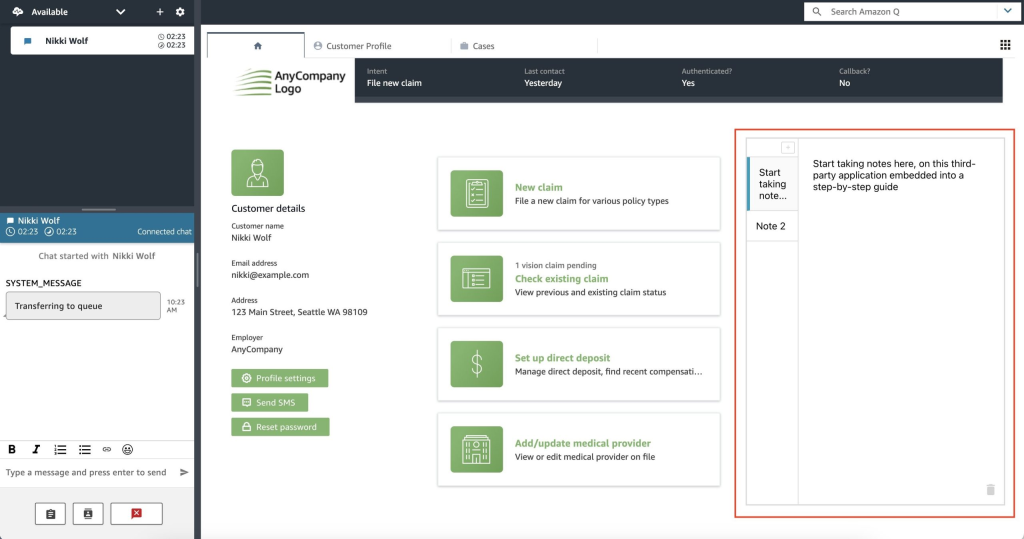Click the customer avatar icon
This screenshot has width=1024, height=539.
point(257,172)
